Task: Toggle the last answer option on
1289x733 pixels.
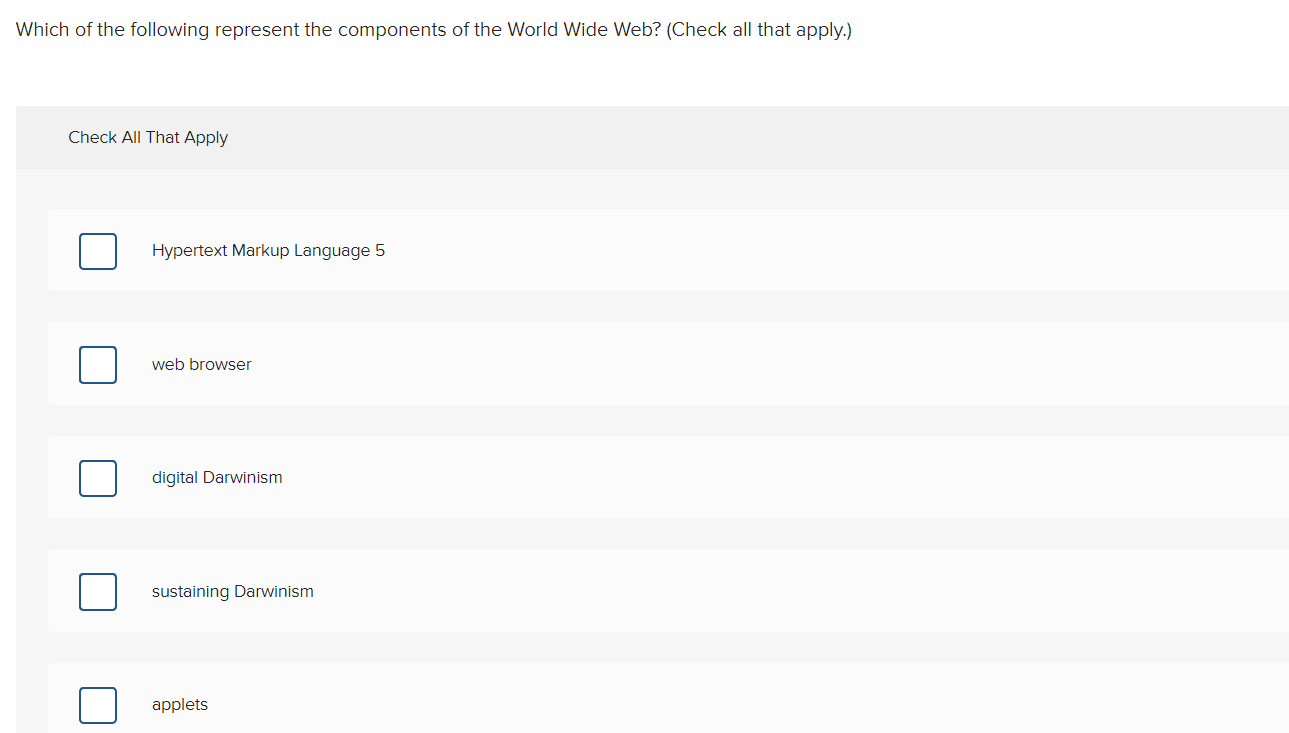Action: point(97,705)
